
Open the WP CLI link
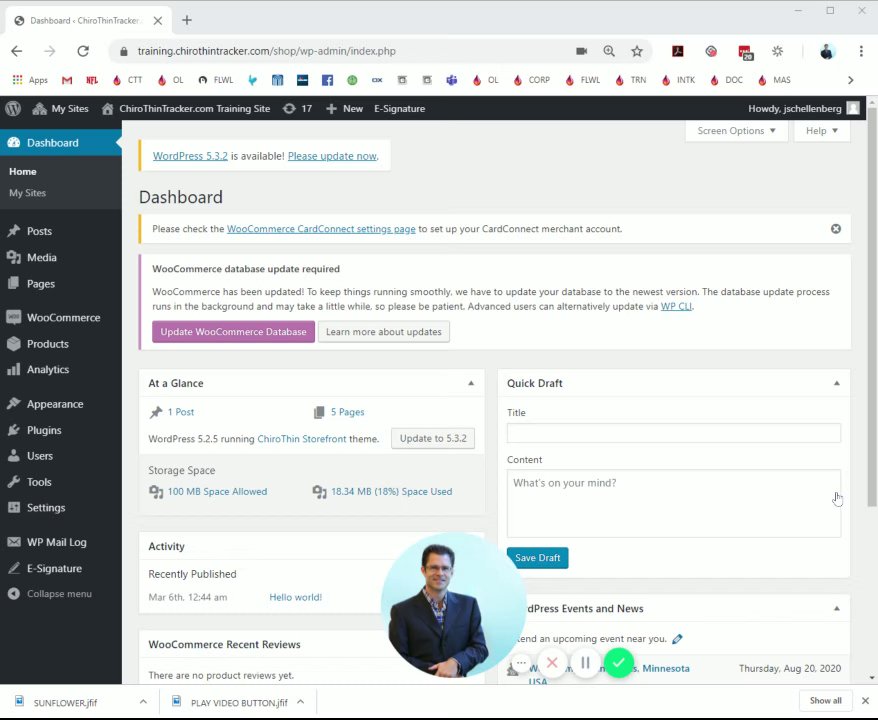[676, 306]
